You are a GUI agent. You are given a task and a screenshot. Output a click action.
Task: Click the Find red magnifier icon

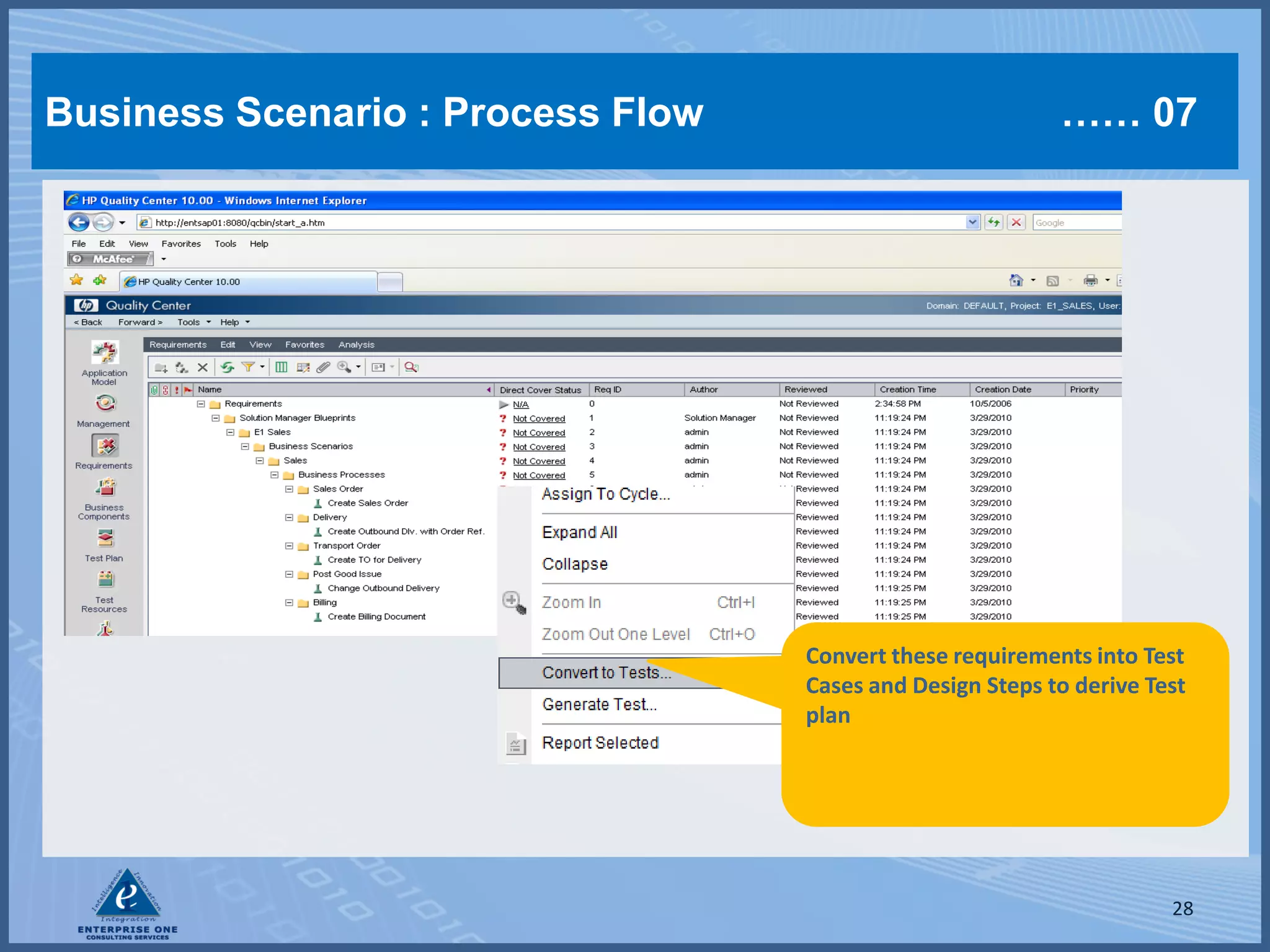point(411,368)
